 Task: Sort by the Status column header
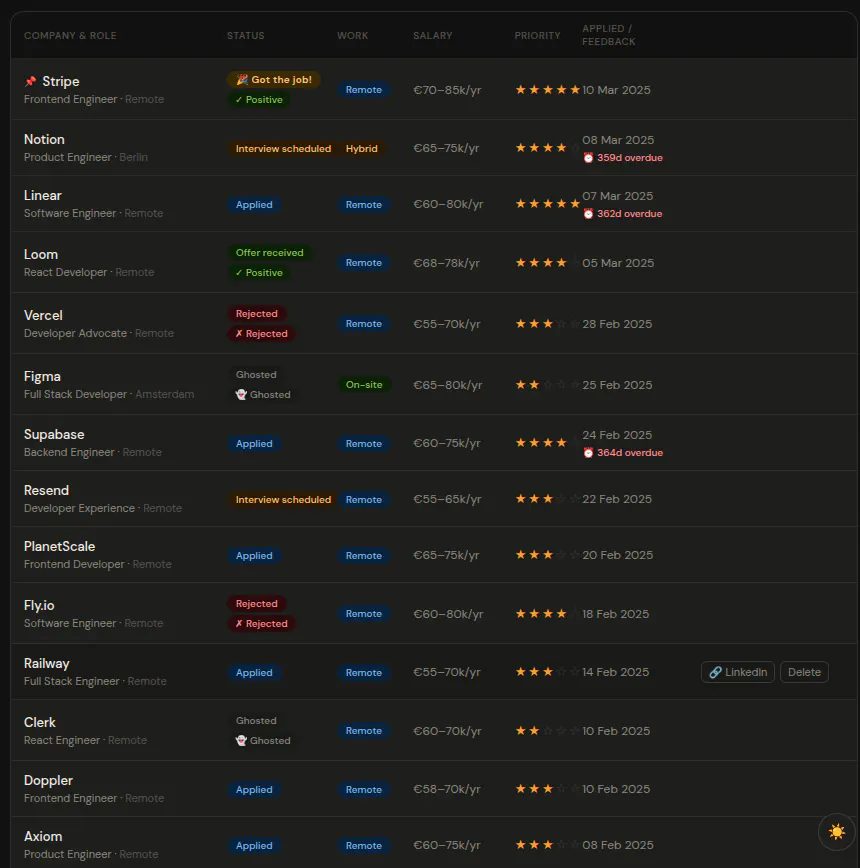[246, 35]
